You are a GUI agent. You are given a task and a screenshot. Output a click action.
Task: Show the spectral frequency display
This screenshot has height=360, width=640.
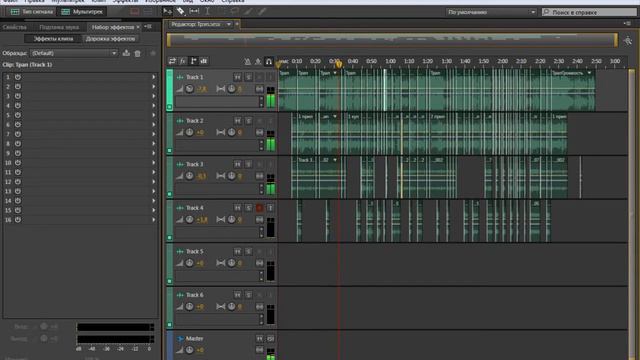click(135, 11)
